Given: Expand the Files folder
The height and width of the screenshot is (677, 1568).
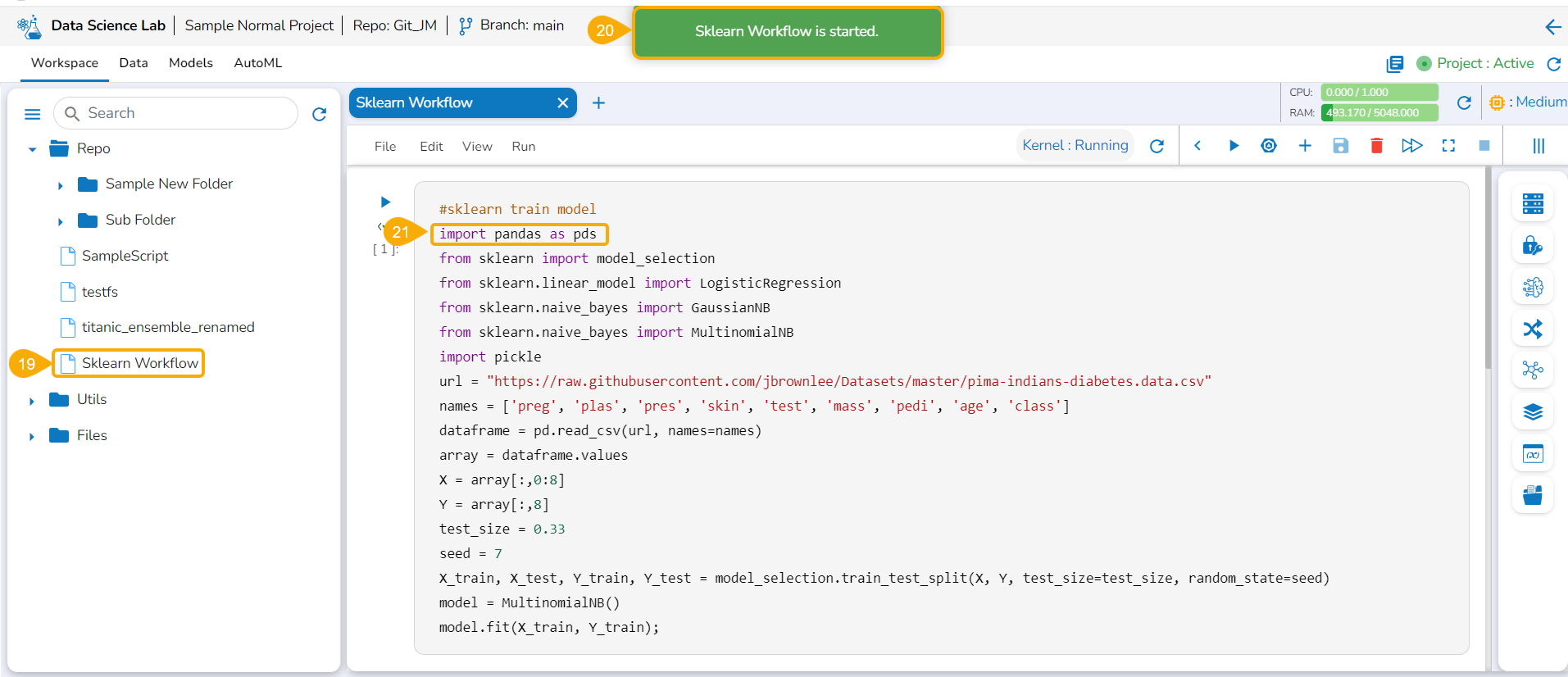Looking at the screenshot, I should point(32,437).
